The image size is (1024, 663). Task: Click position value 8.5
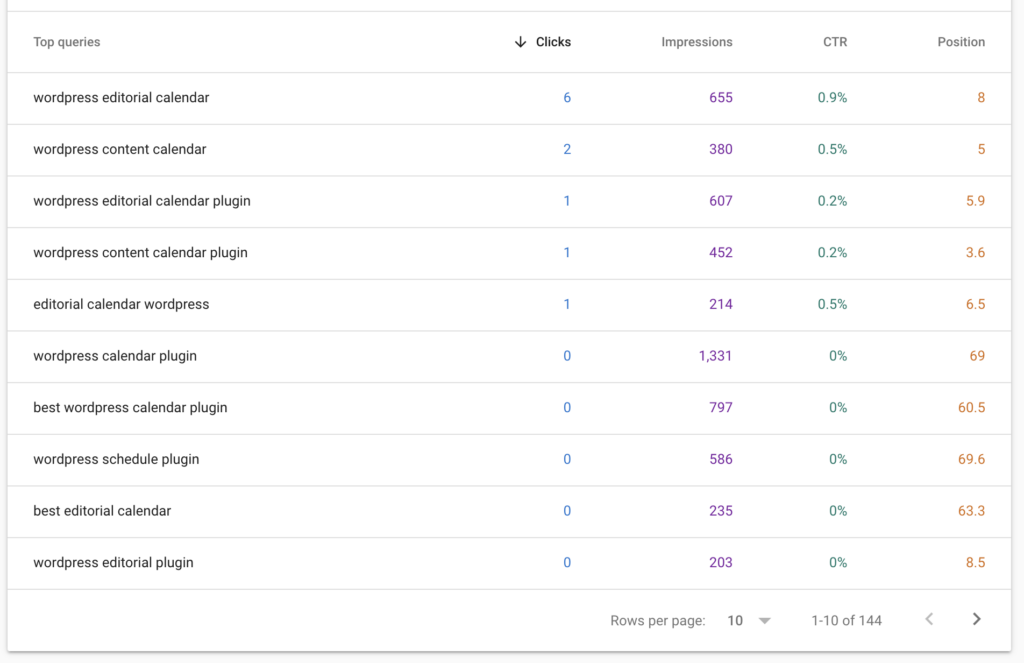point(976,562)
